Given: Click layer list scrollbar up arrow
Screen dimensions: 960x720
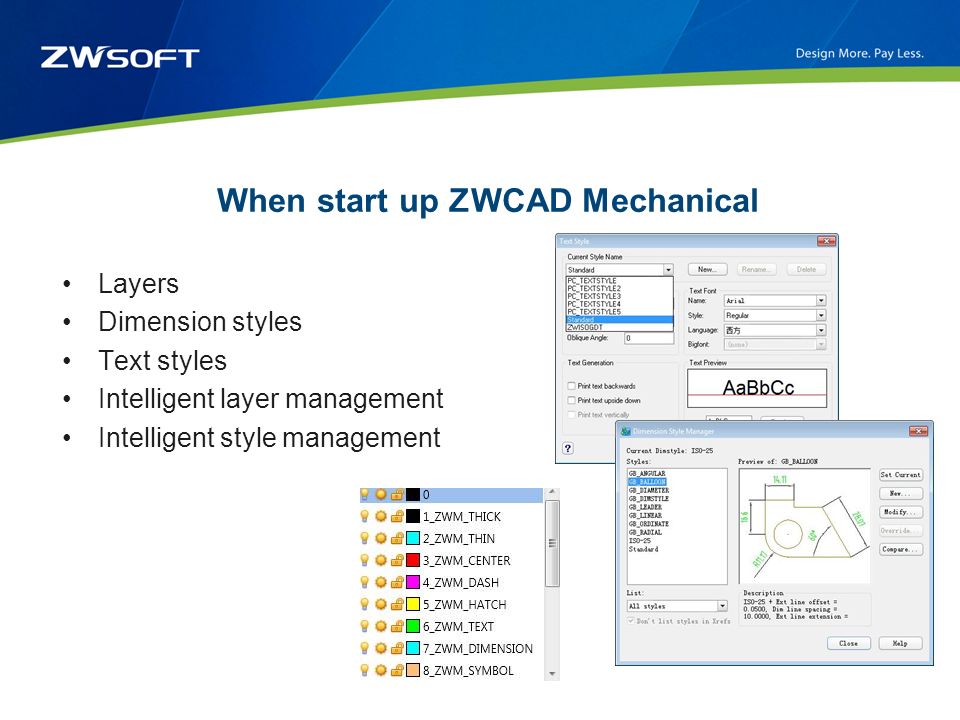Looking at the screenshot, I should point(552,492).
